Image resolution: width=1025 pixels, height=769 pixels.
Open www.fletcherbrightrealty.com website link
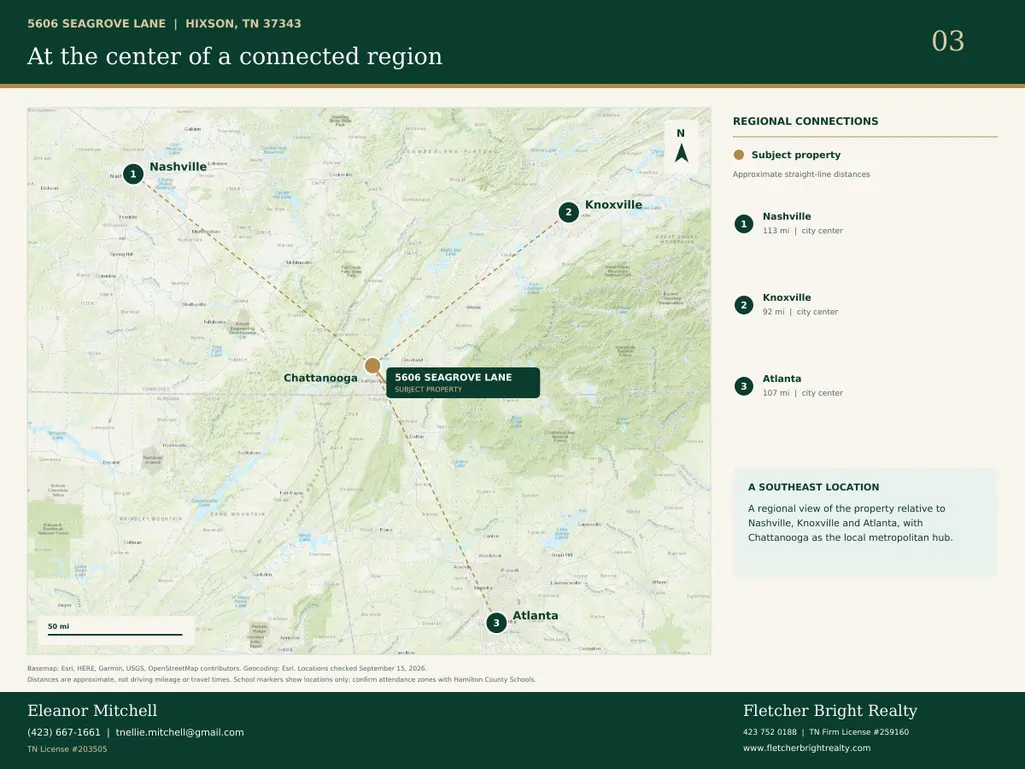point(807,748)
